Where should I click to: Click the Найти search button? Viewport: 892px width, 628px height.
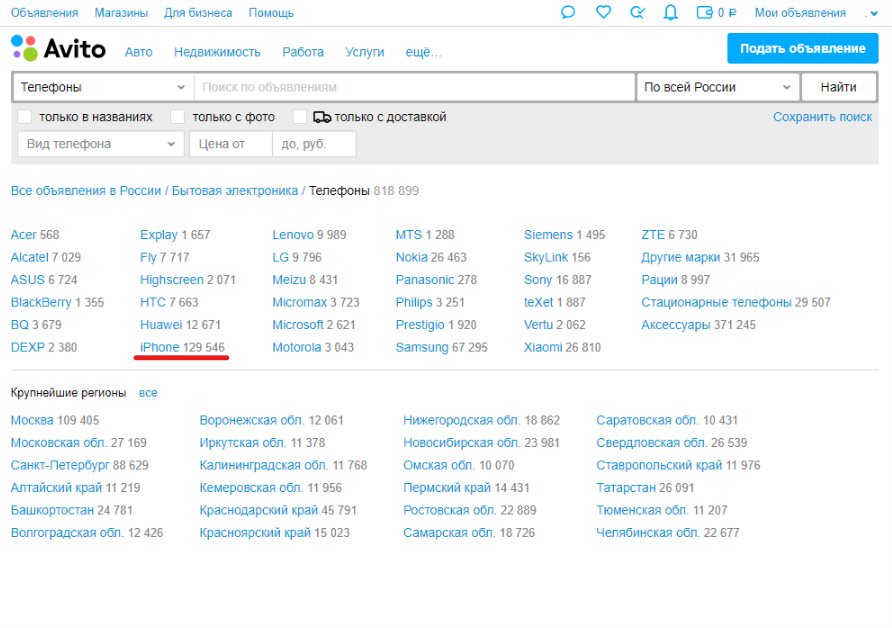839,87
